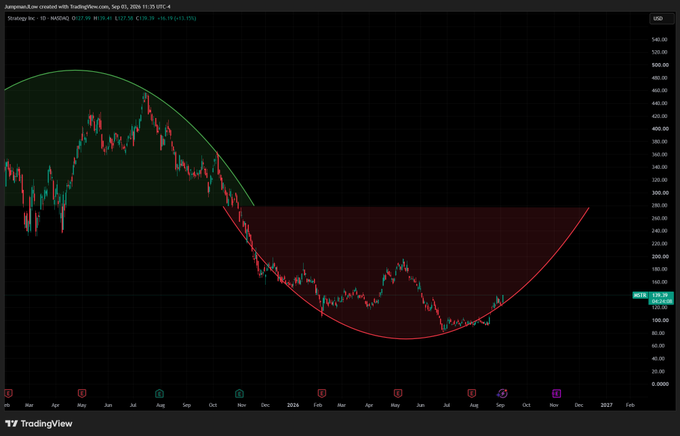Click the Strategy Inc symbol title
Screen dimensions: 680x436
21,19
